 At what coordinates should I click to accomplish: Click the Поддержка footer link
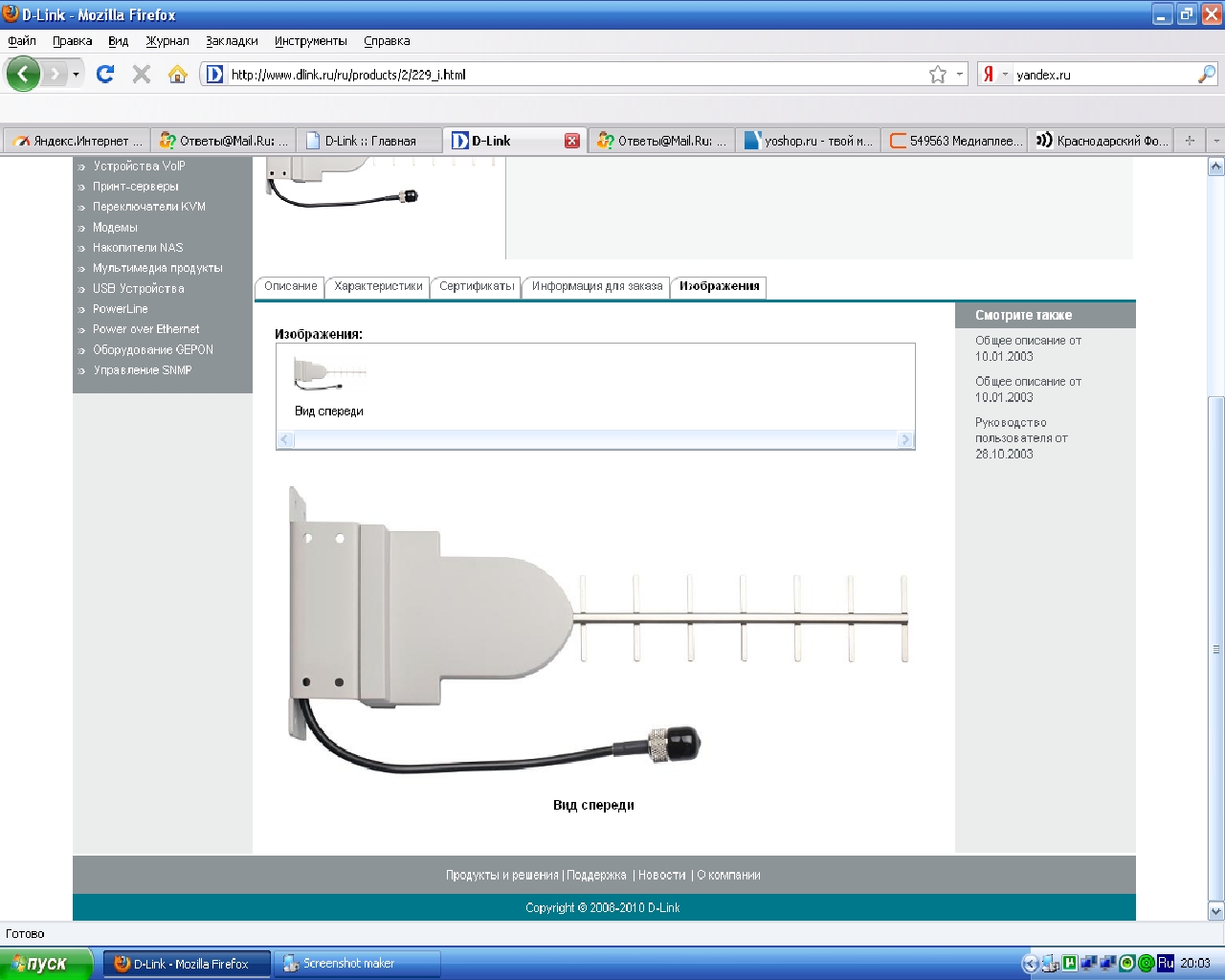(596, 875)
